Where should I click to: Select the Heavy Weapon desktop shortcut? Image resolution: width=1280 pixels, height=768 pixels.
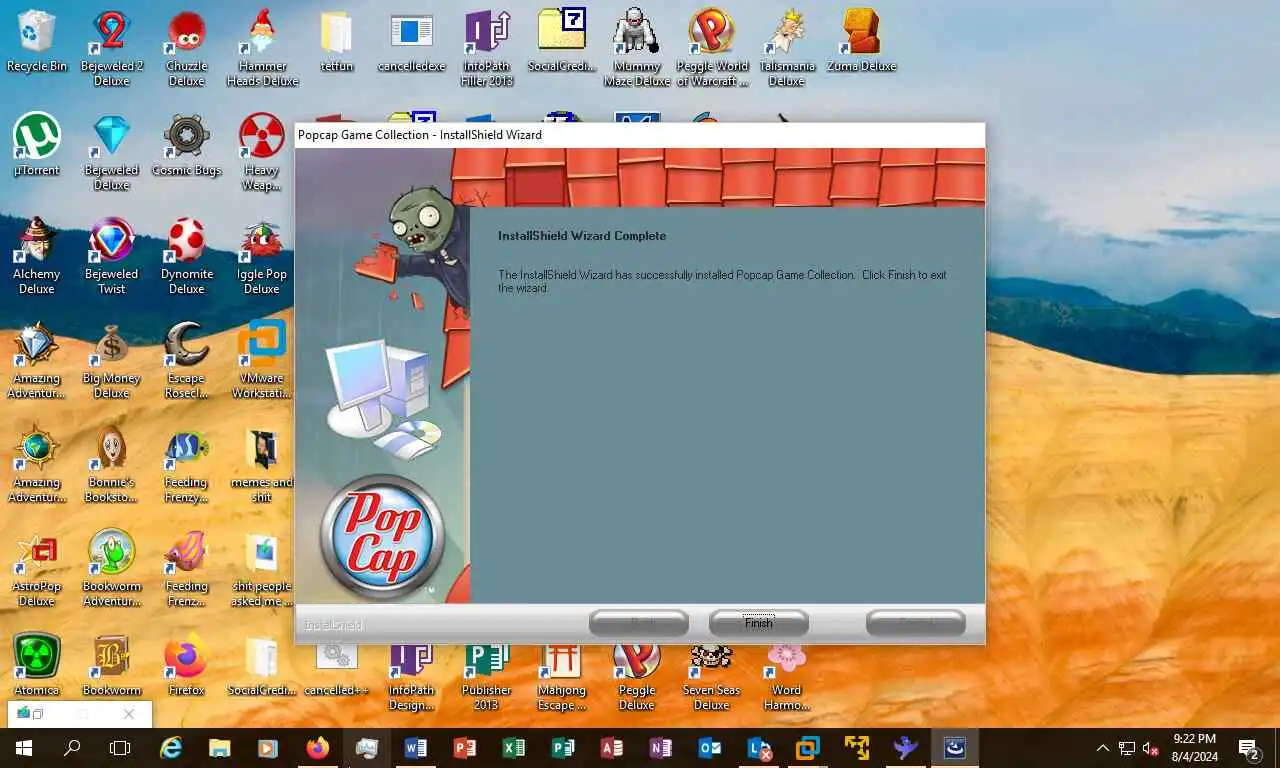coord(262,152)
